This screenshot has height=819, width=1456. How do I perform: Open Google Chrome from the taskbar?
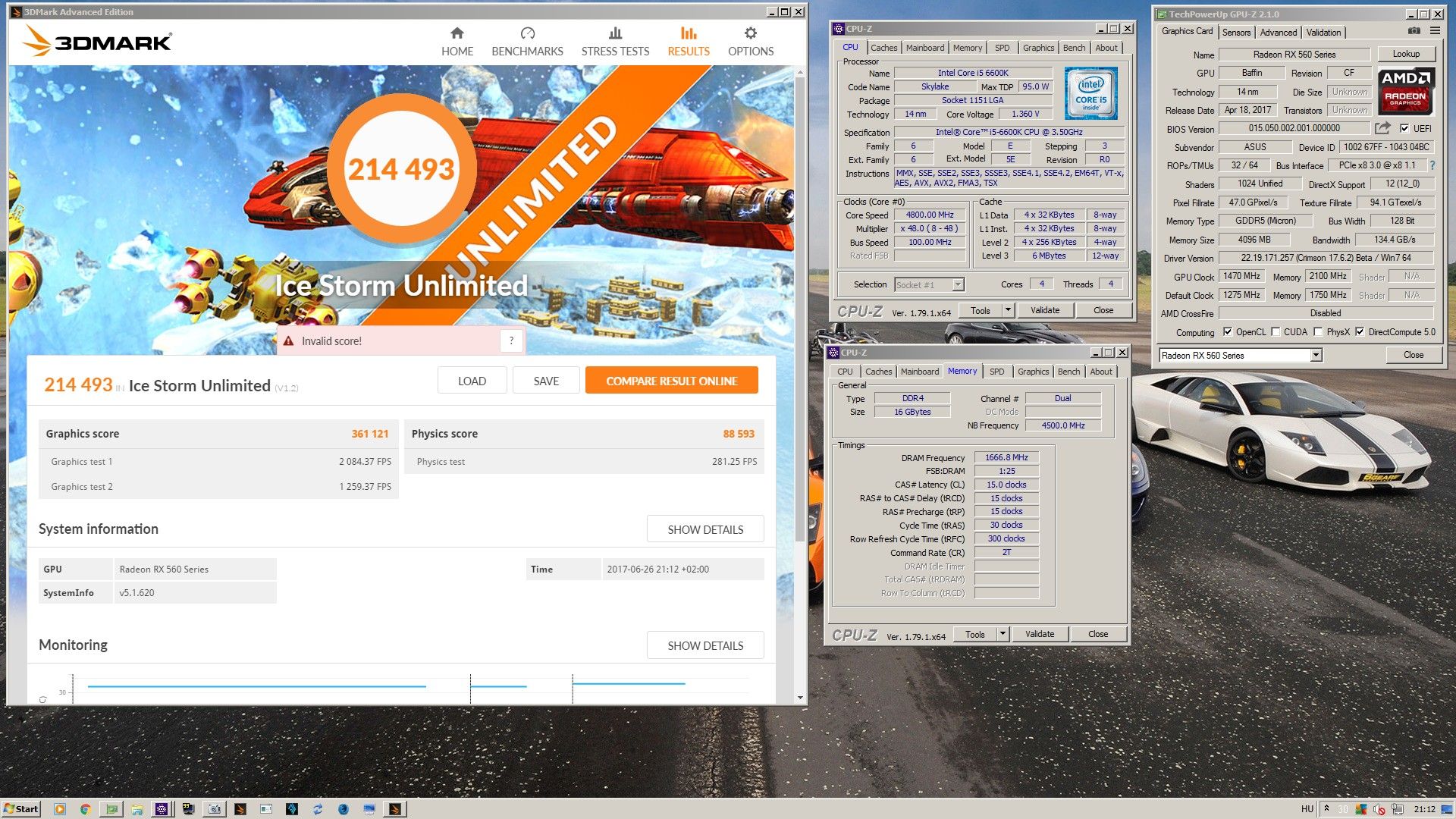(x=86, y=809)
